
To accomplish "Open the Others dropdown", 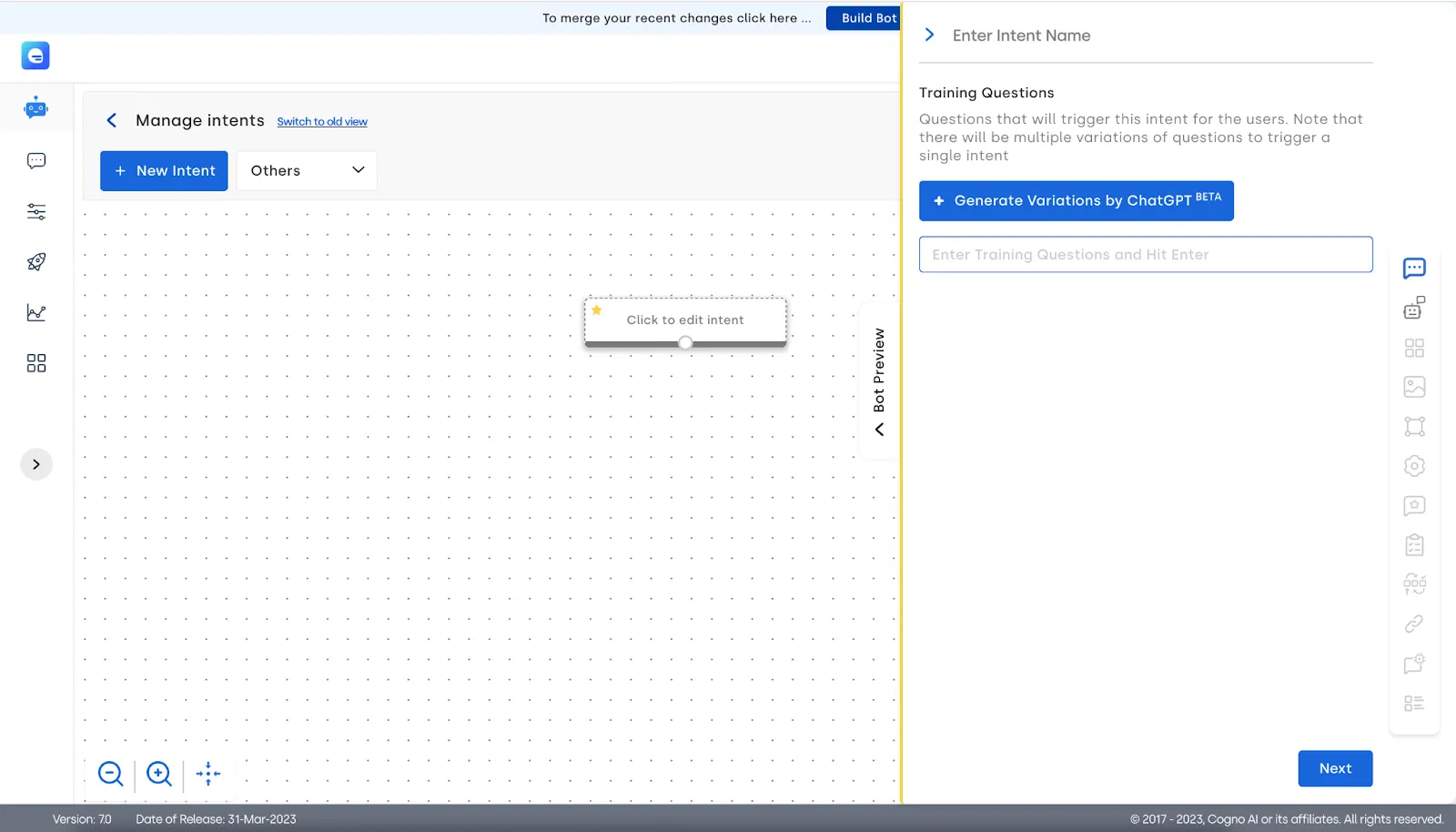I will click(x=307, y=171).
